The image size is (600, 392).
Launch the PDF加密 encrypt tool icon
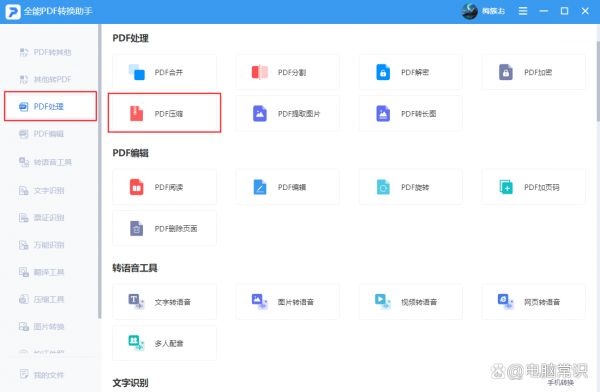pyautogui.click(x=506, y=72)
